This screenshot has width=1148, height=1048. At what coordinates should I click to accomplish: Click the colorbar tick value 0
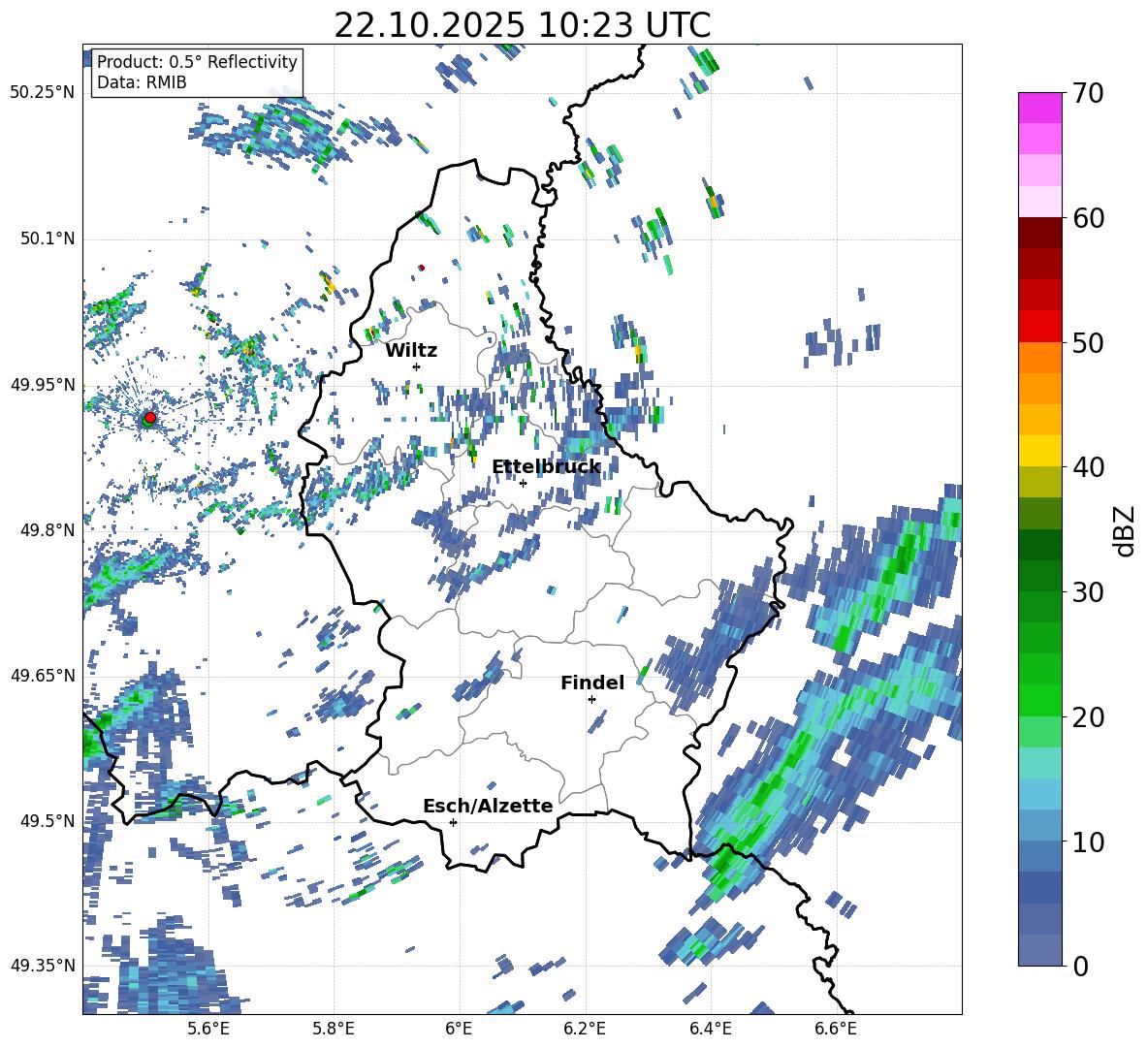click(x=1080, y=966)
